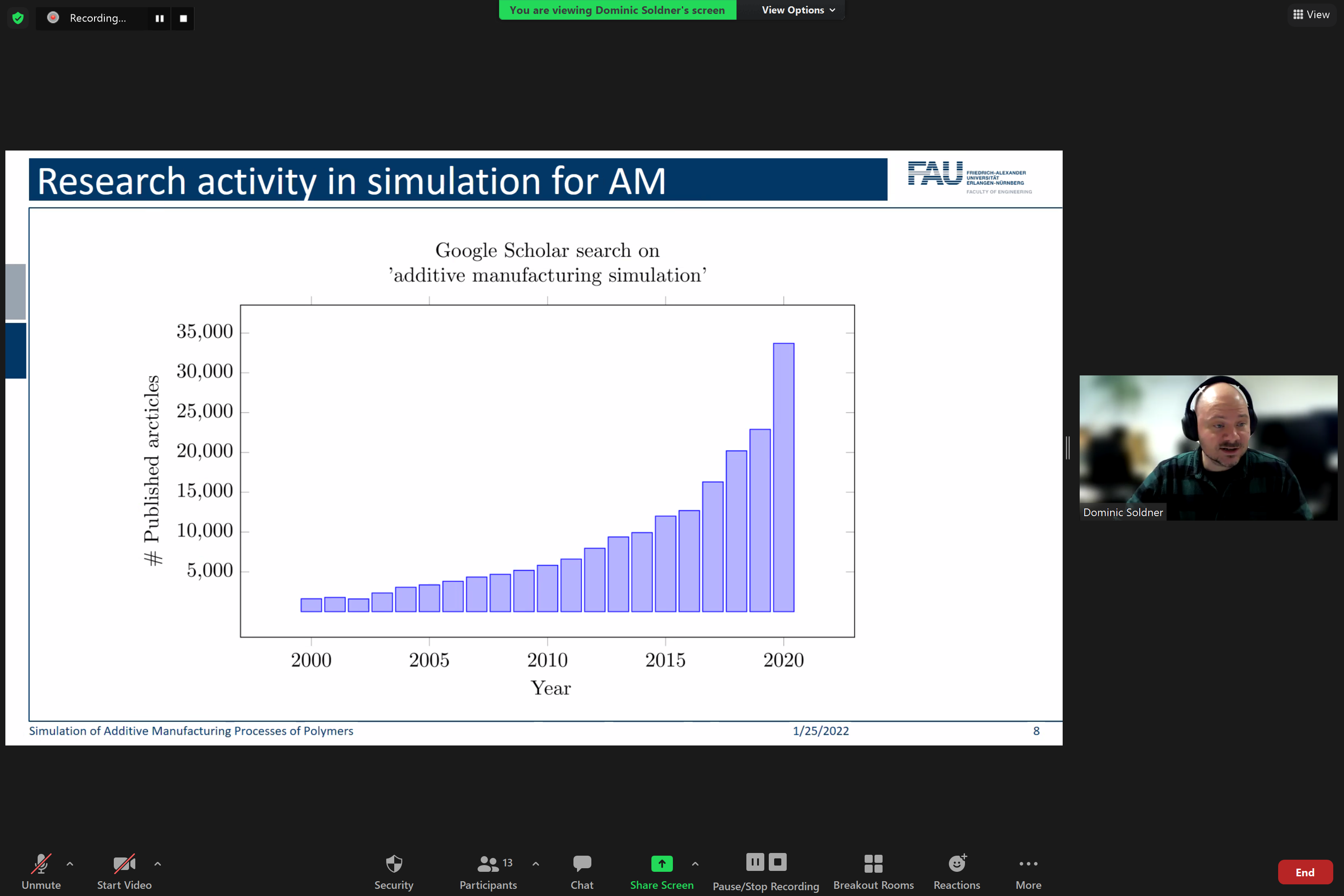Pause the recording in top bar
Viewport: 1344px width, 896px height.
click(159, 18)
